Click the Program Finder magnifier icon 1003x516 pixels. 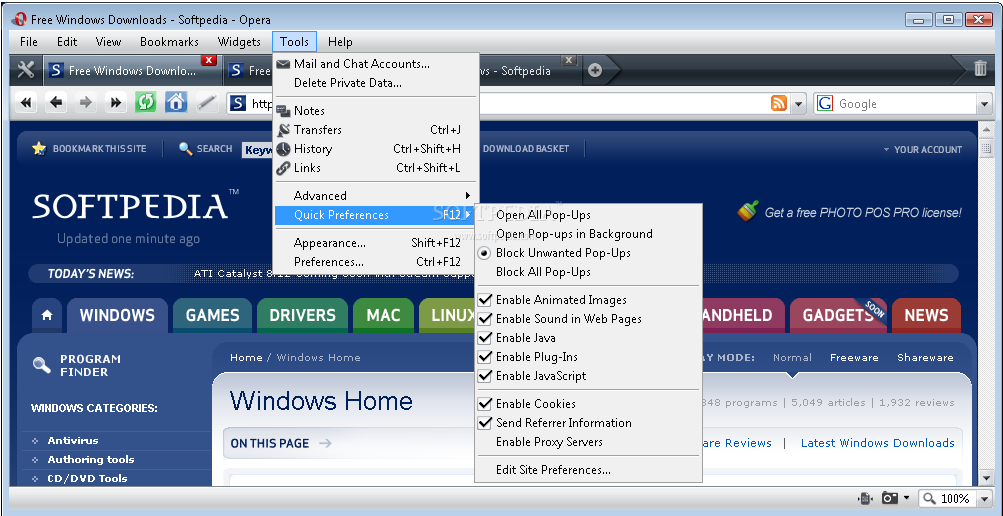(42, 365)
